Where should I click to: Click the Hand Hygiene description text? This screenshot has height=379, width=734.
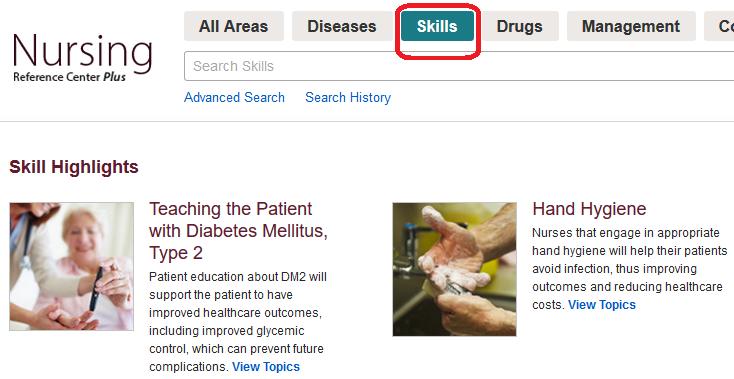point(630,269)
